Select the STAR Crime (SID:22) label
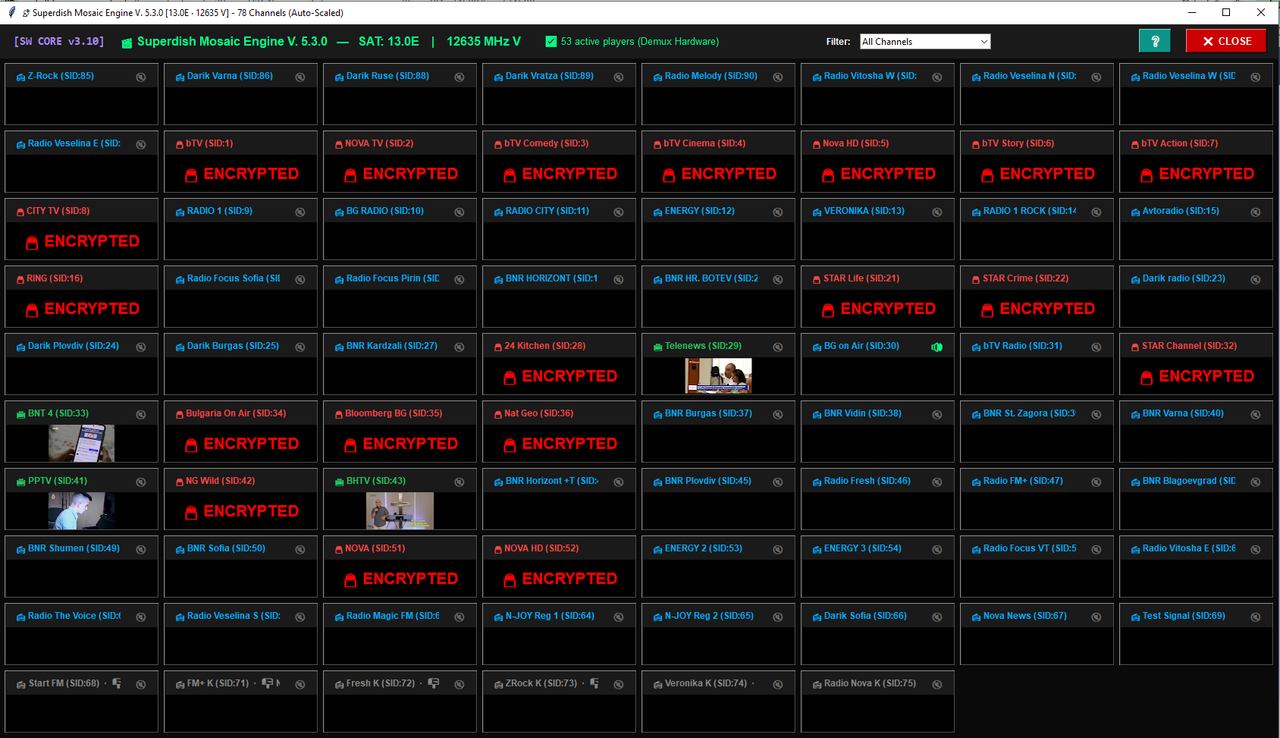 1025,279
